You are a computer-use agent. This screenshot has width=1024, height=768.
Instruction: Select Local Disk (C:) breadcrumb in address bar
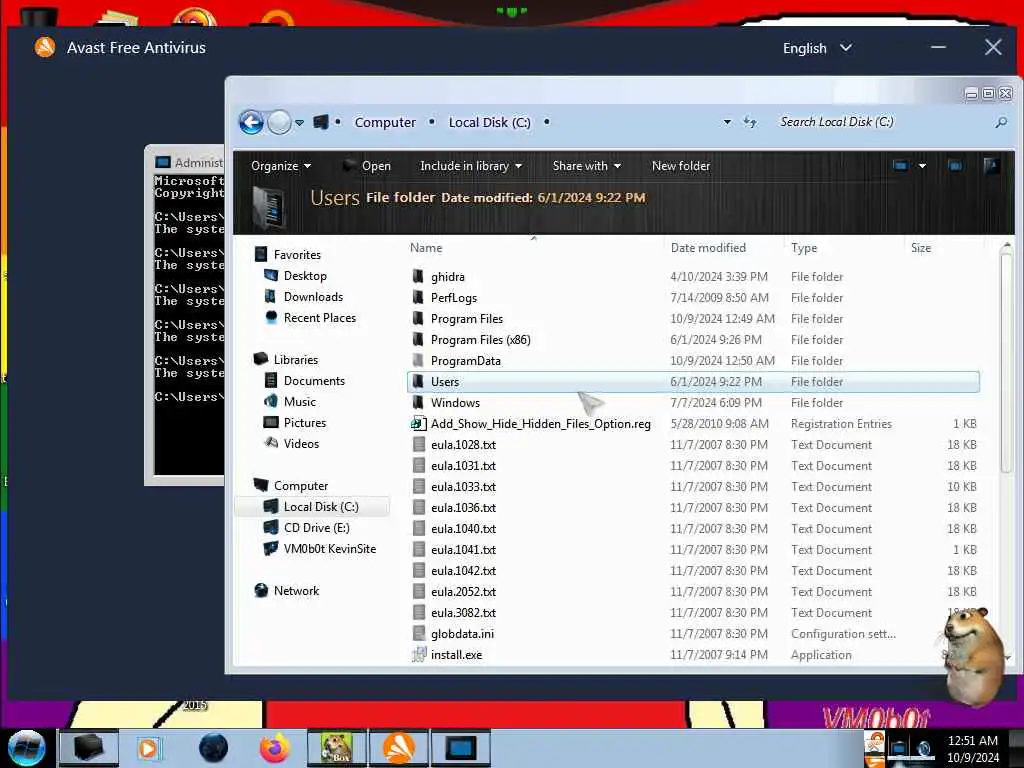(489, 122)
